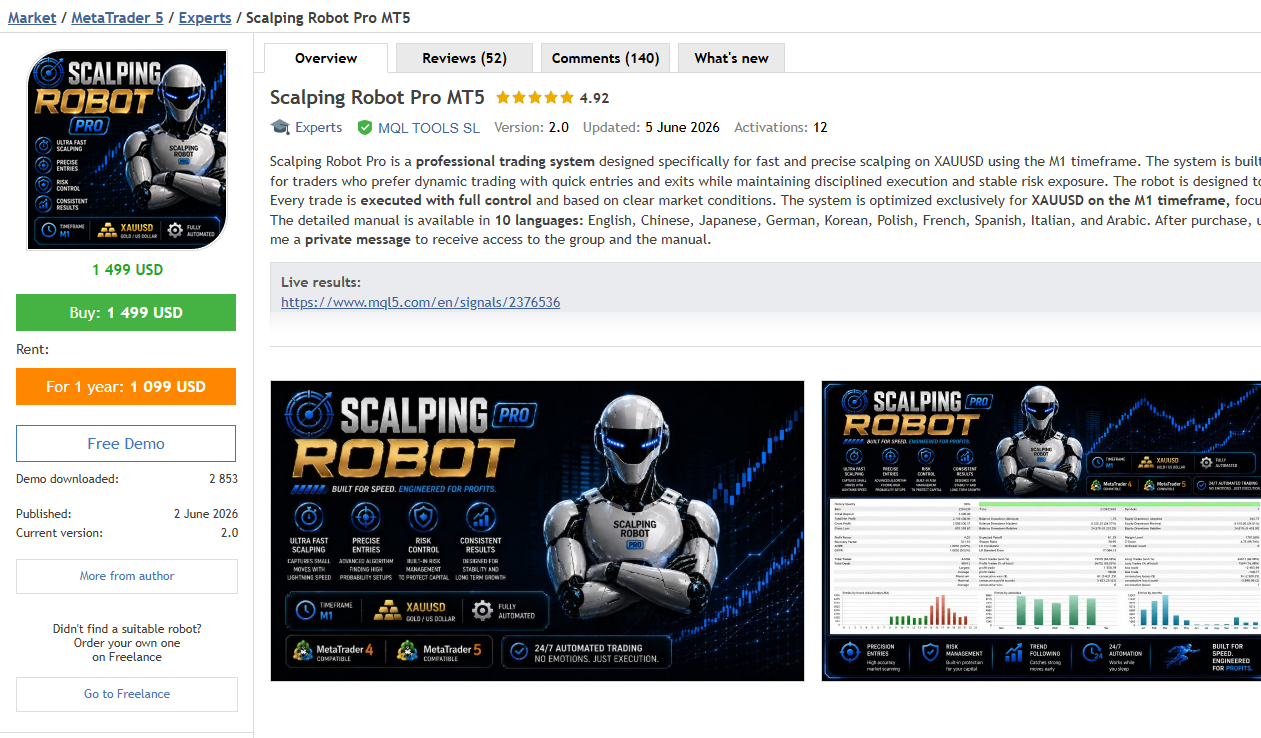Click More from author button

127,576
